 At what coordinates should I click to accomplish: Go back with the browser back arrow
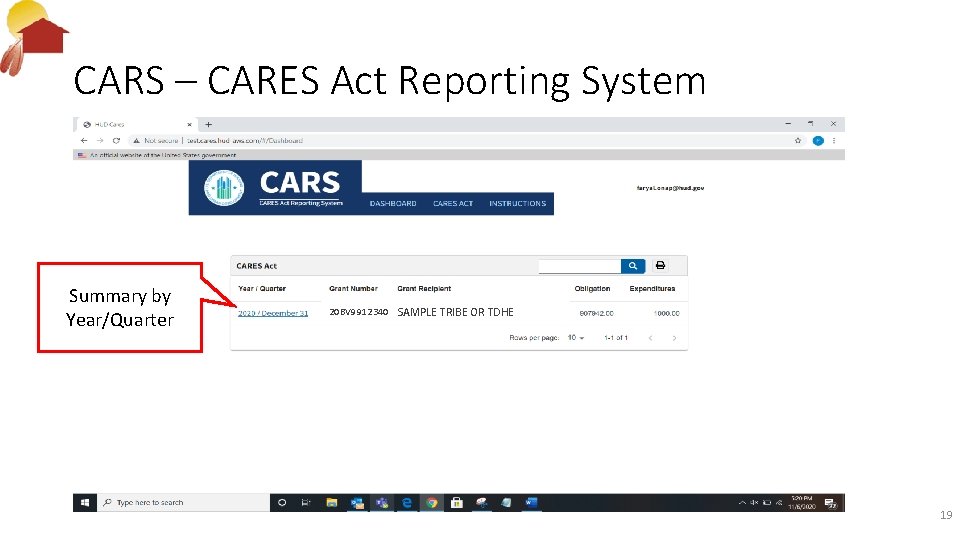pyautogui.click(x=84, y=140)
